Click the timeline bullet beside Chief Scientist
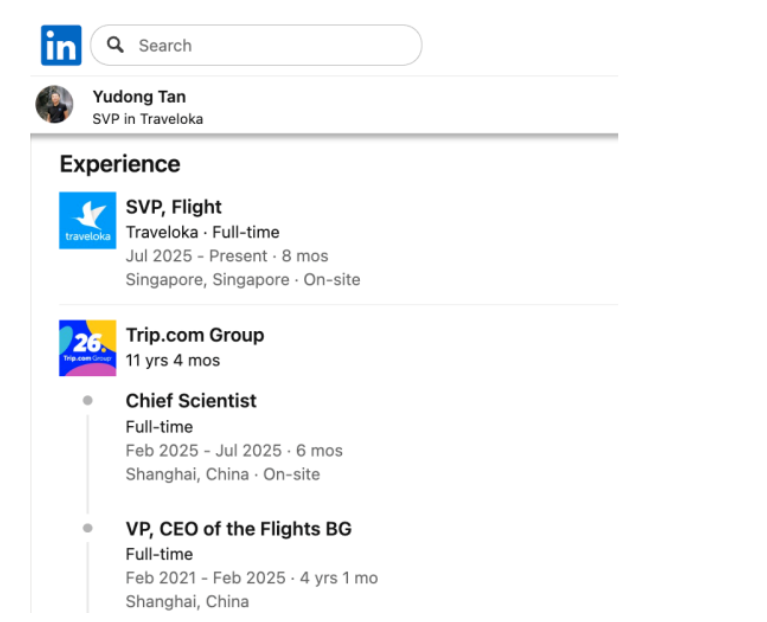The image size is (767, 622). (88, 400)
